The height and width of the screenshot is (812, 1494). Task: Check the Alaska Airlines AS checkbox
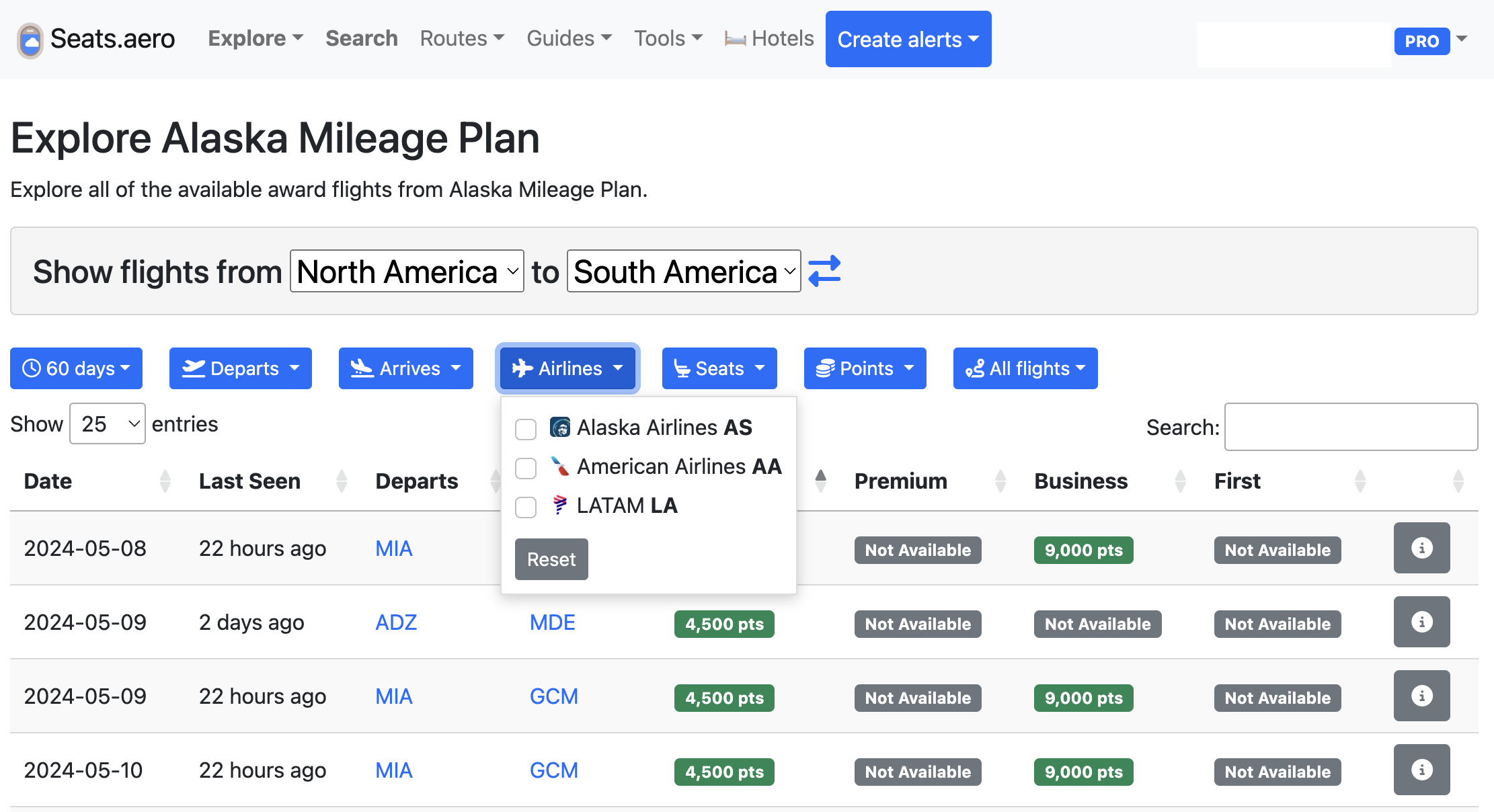click(526, 429)
